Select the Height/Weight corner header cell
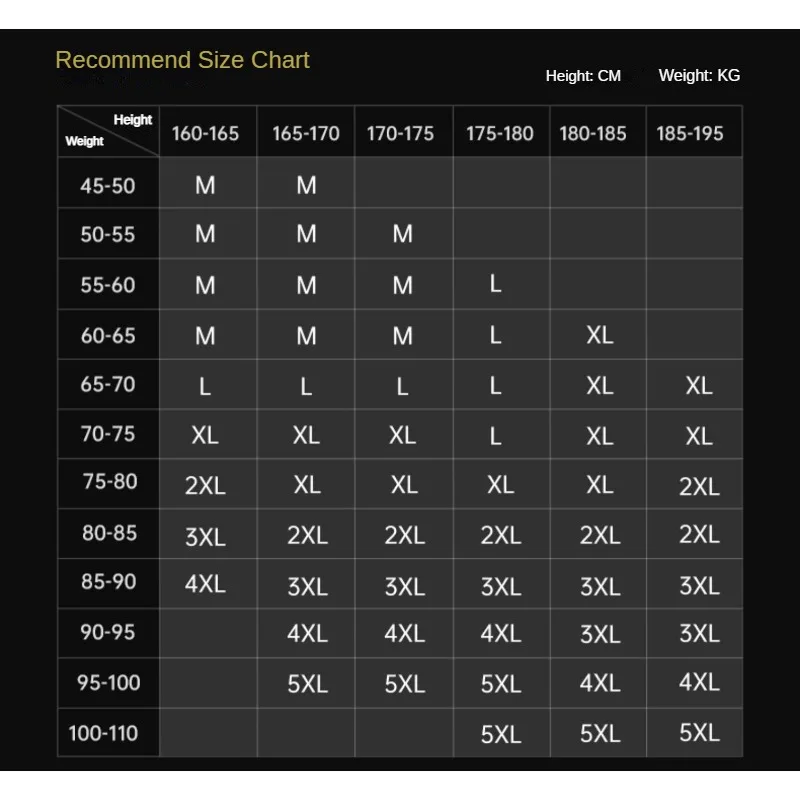Image resolution: width=800 pixels, height=800 pixels. [108, 131]
